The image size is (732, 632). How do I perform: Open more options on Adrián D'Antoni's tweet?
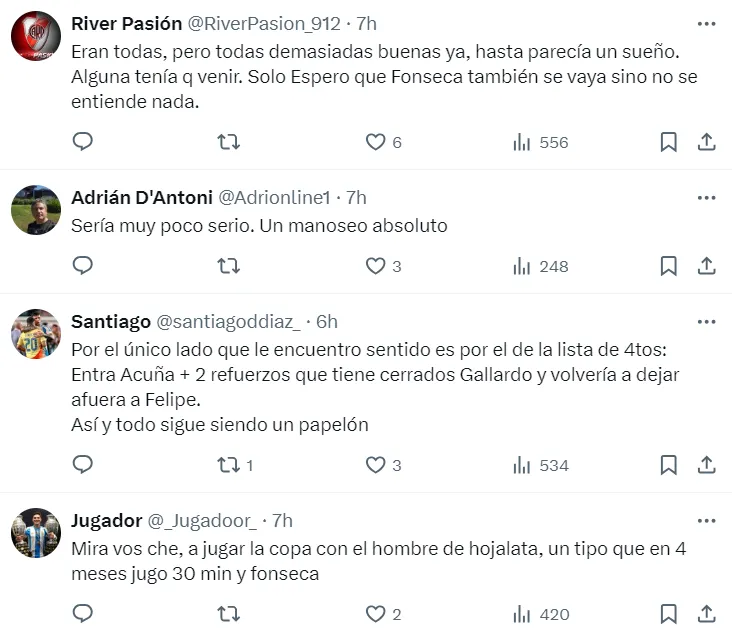coord(706,197)
